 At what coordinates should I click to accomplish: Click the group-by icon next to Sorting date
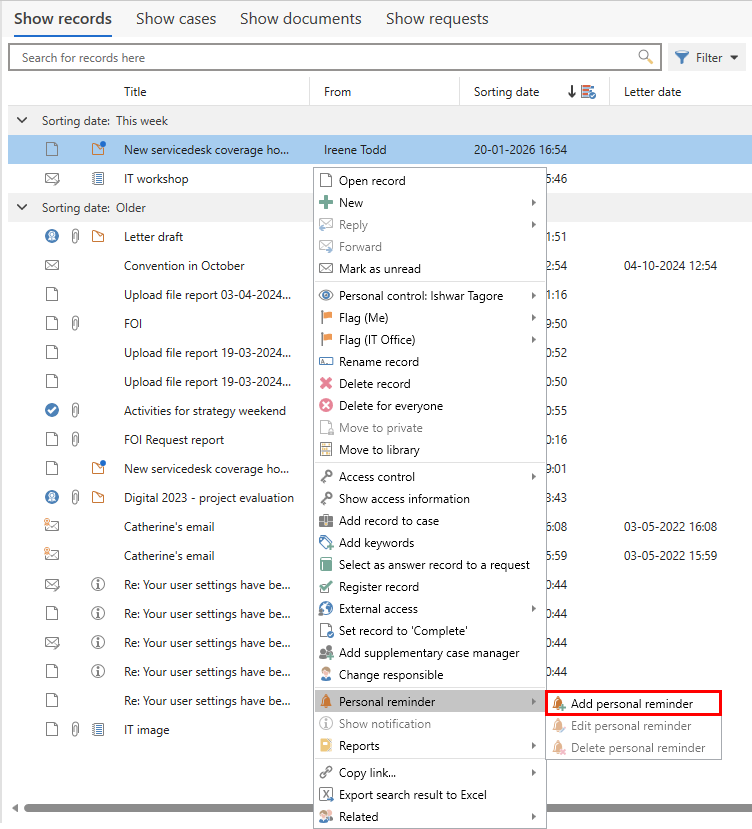click(x=589, y=92)
